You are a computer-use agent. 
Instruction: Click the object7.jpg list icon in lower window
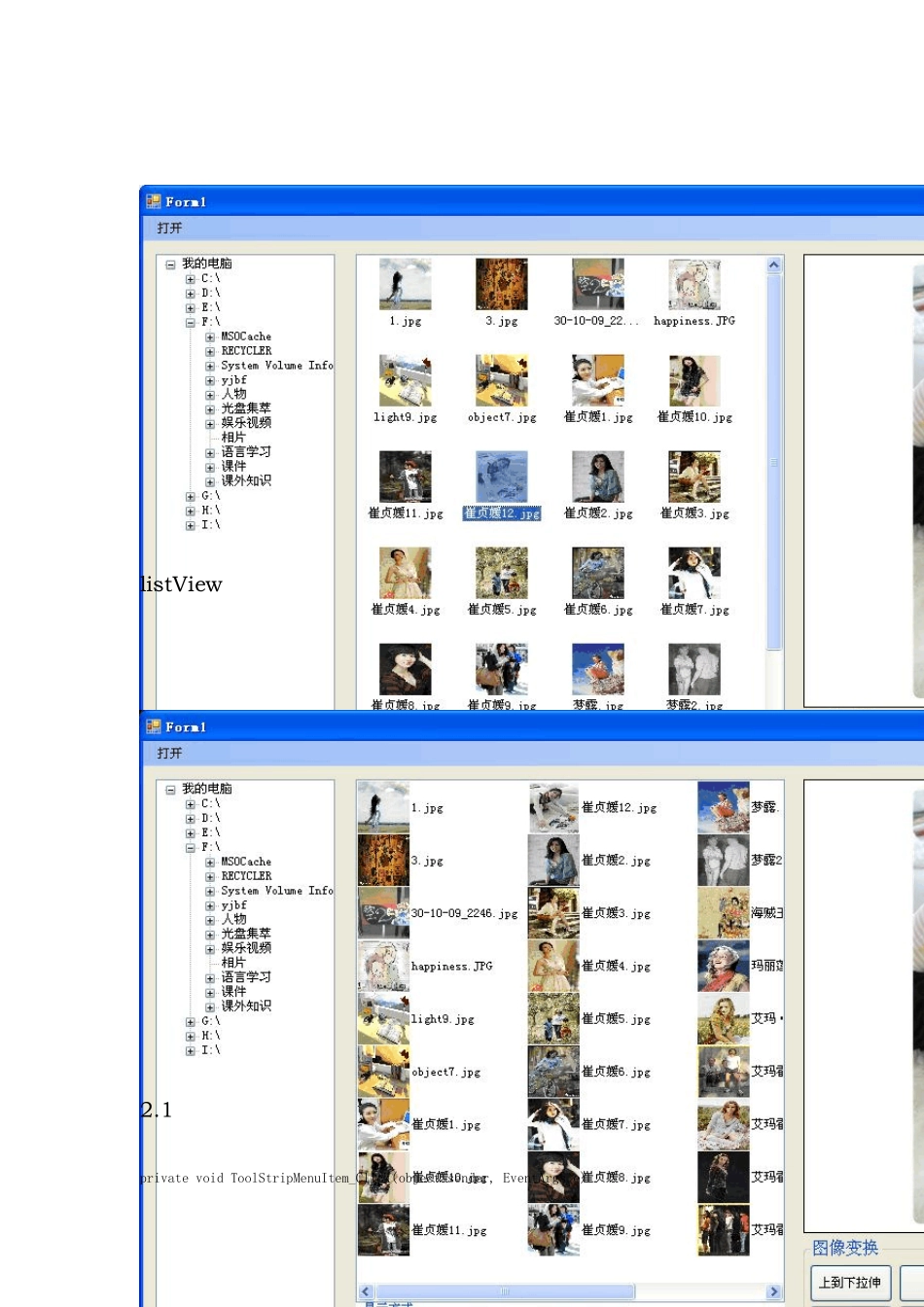(x=383, y=1071)
